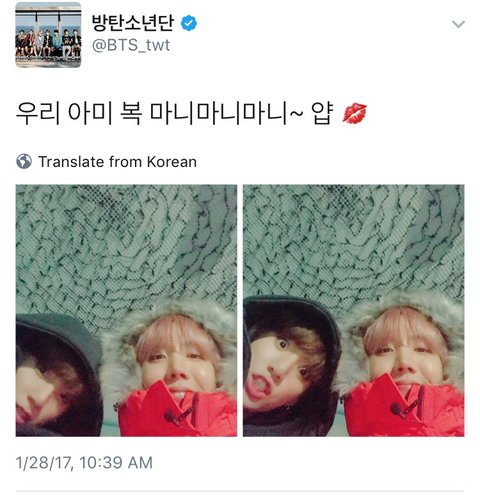Open the BTS group profile picture

pyautogui.click(x=48, y=35)
